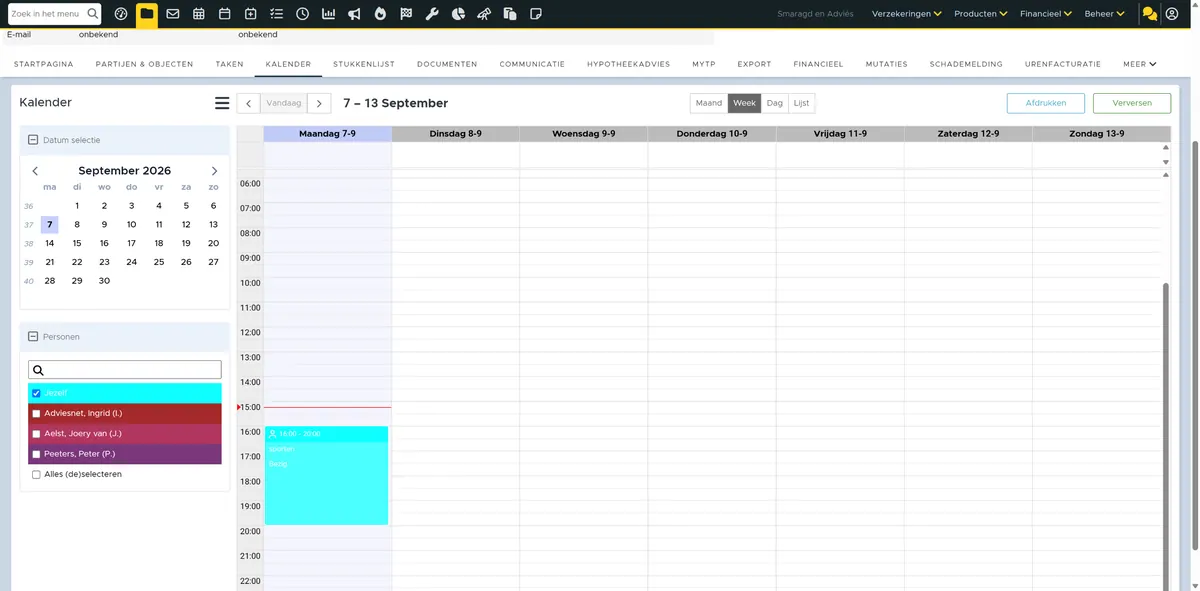Go to the next week in the calendar
The height and width of the screenshot is (591, 1200).
click(319, 103)
